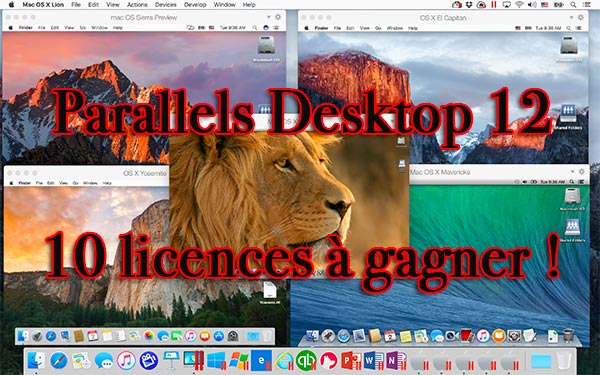This screenshot has width=600, height=375.
Task: Open iTunes in the main bottom Dock
Action: pos(126,361)
